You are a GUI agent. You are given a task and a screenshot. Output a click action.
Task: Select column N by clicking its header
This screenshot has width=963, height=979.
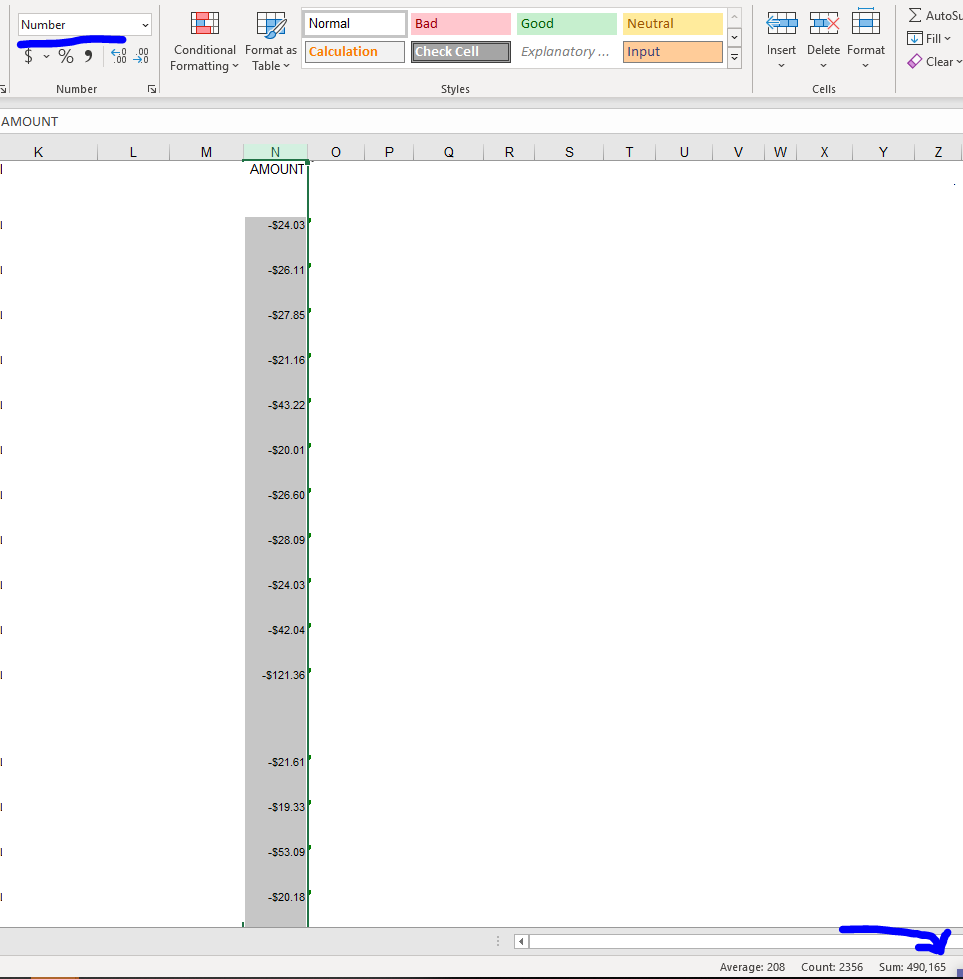(275, 151)
